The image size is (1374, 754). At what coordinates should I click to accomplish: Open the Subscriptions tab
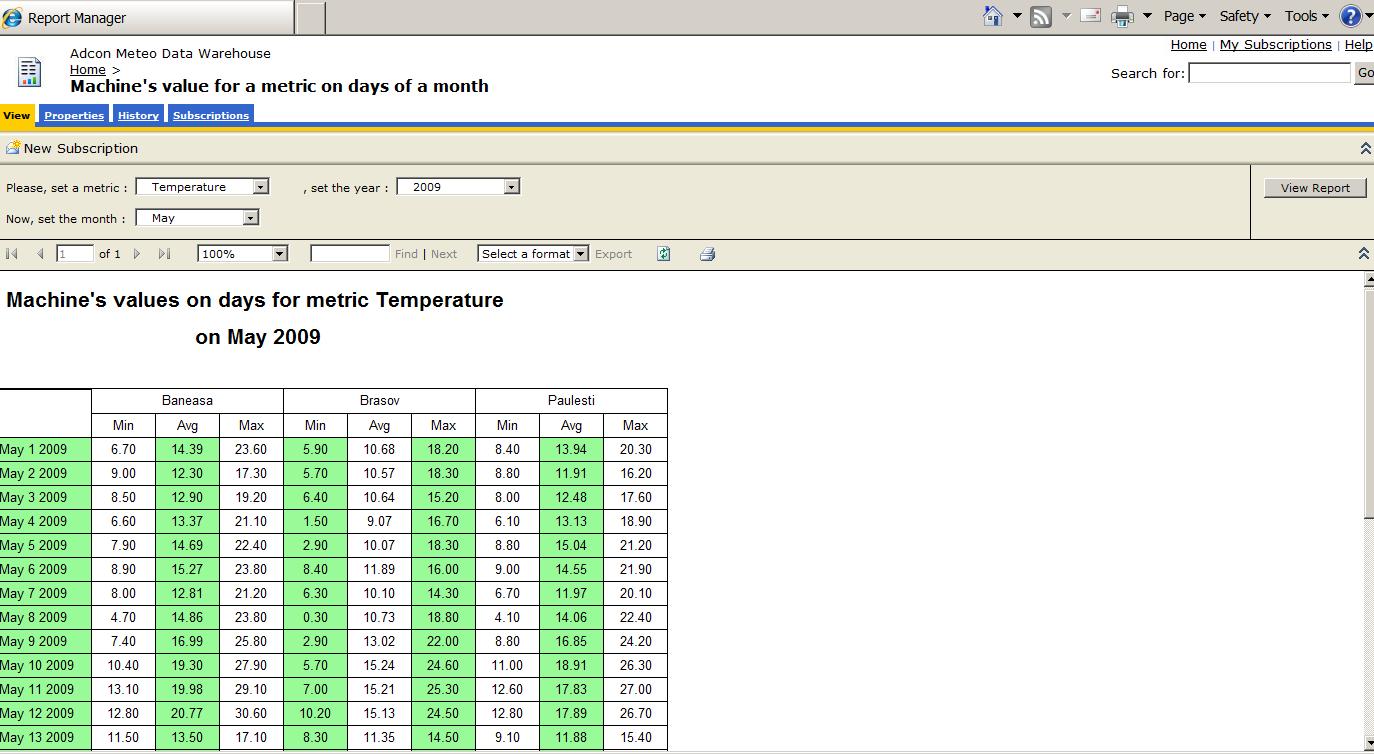tap(210, 116)
